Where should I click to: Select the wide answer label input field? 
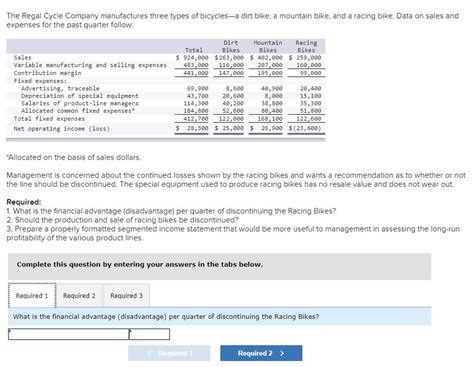pyautogui.click(x=69, y=334)
